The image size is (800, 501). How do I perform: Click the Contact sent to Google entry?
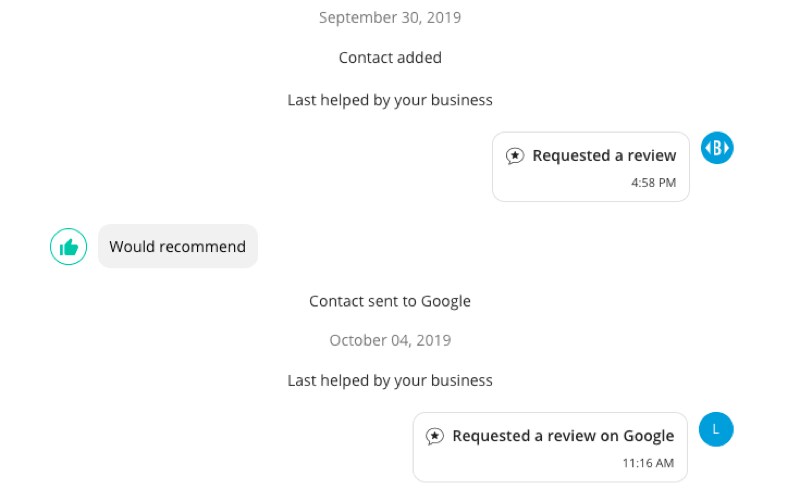point(390,301)
